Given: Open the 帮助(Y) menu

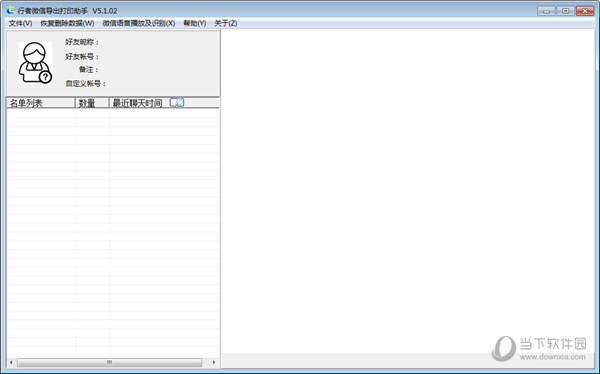Looking at the screenshot, I should [x=195, y=23].
